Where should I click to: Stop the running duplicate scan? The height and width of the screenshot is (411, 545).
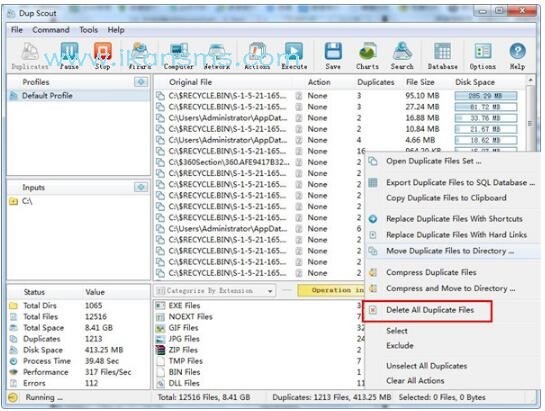tap(103, 55)
